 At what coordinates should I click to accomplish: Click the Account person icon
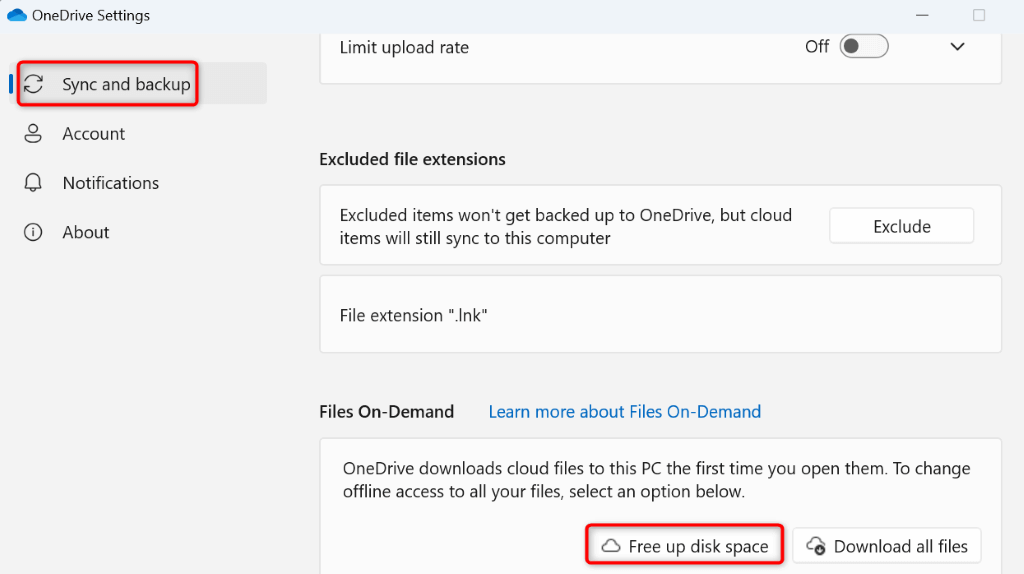(x=34, y=133)
